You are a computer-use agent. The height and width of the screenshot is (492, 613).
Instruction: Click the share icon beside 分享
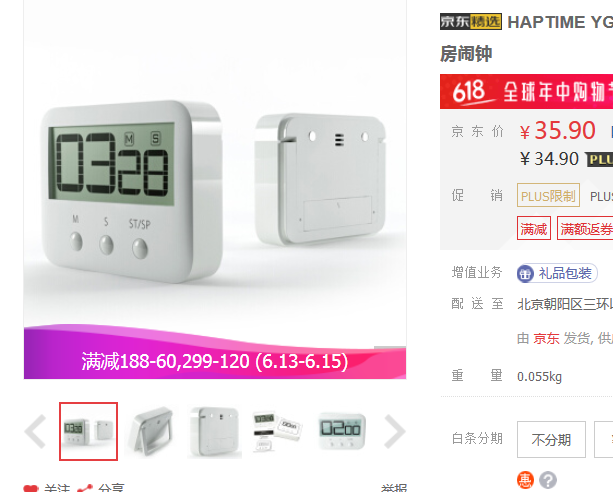pyautogui.click(x=85, y=488)
